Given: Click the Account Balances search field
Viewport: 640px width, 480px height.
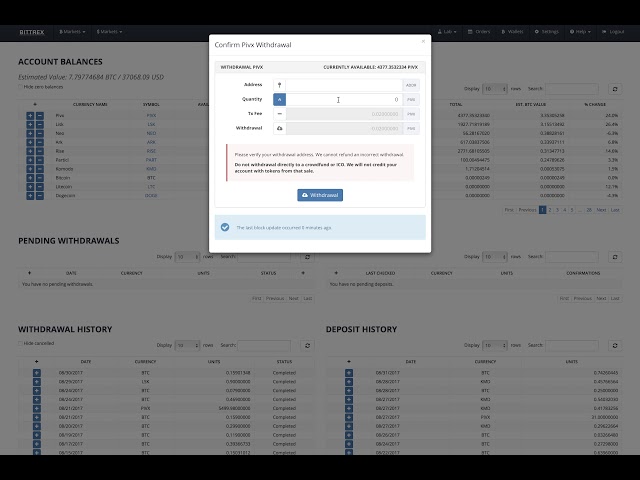Looking at the screenshot, I should (571, 89).
